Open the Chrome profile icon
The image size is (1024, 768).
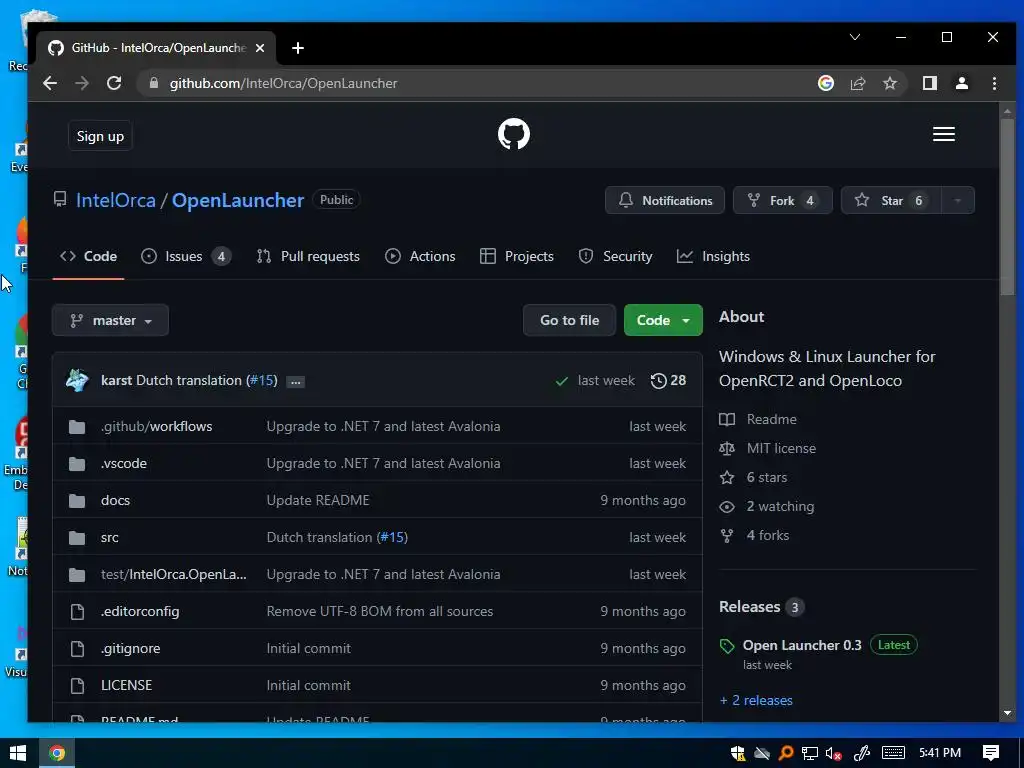pyautogui.click(x=961, y=84)
